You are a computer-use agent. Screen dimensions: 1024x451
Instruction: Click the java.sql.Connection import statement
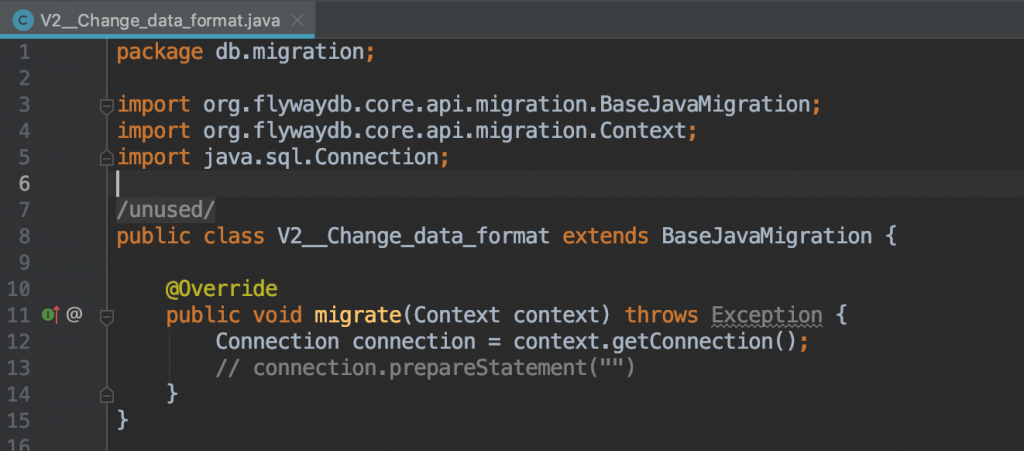[283, 158]
